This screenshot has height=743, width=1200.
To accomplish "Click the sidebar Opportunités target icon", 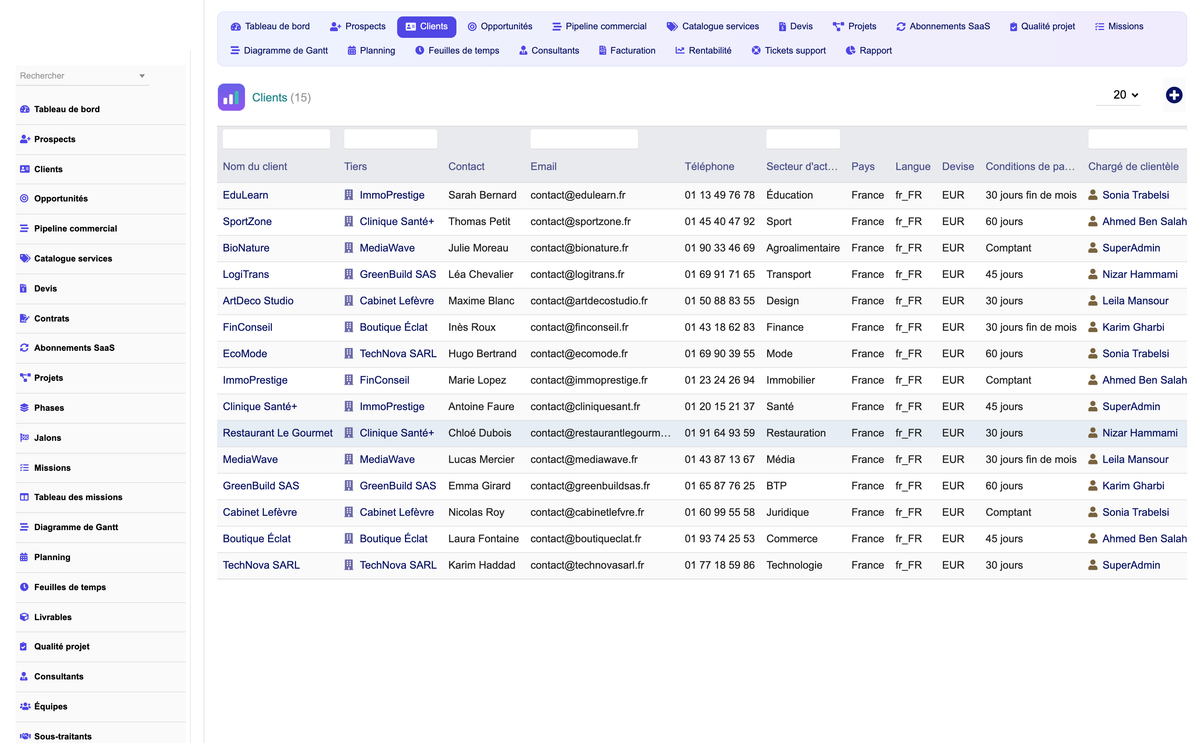I will coord(25,199).
